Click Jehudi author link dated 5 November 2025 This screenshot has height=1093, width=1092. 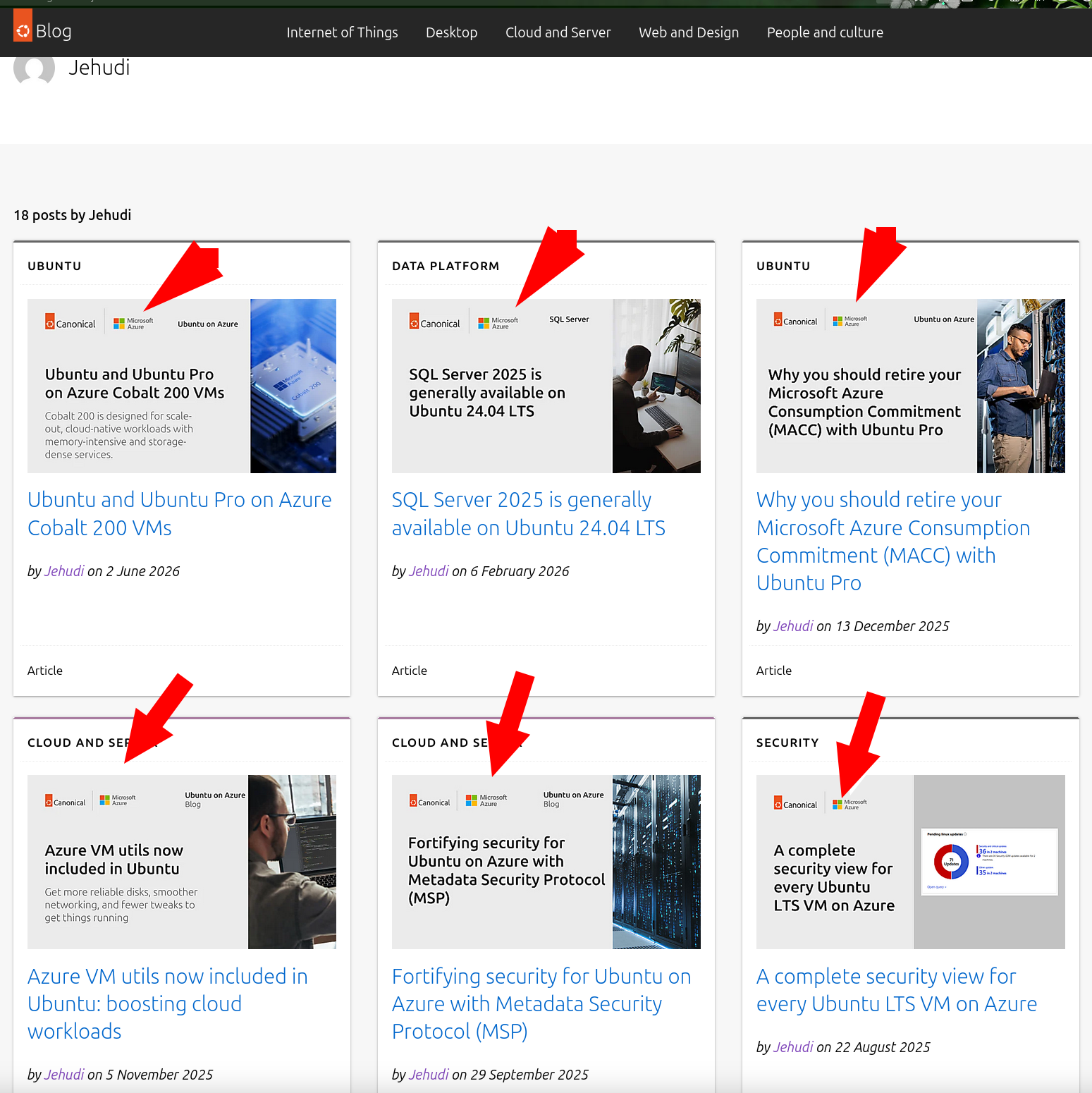point(64,1075)
